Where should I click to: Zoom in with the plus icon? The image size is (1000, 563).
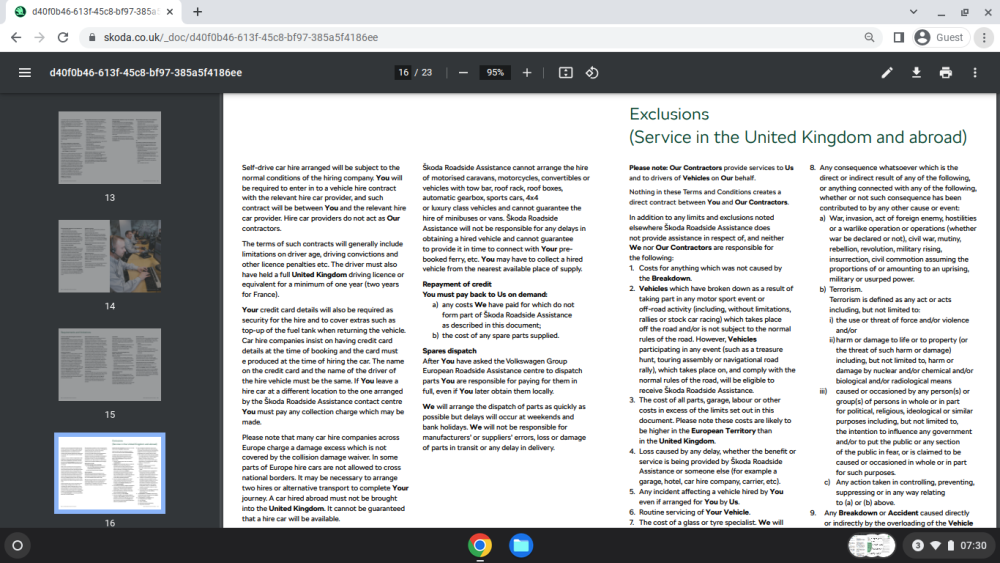point(527,73)
